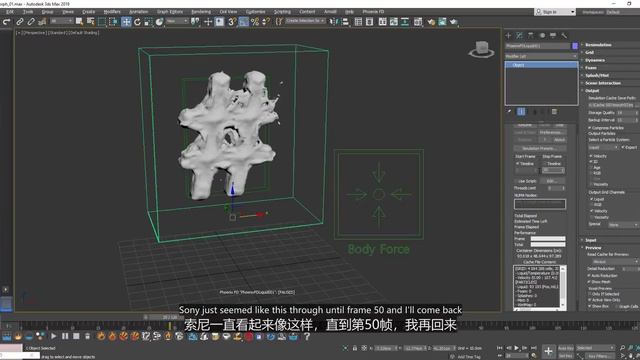Image resolution: width=640 pixels, height=360 pixels.
Task: Open the Phoenix FD menu
Action: pyautogui.click(x=373, y=12)
